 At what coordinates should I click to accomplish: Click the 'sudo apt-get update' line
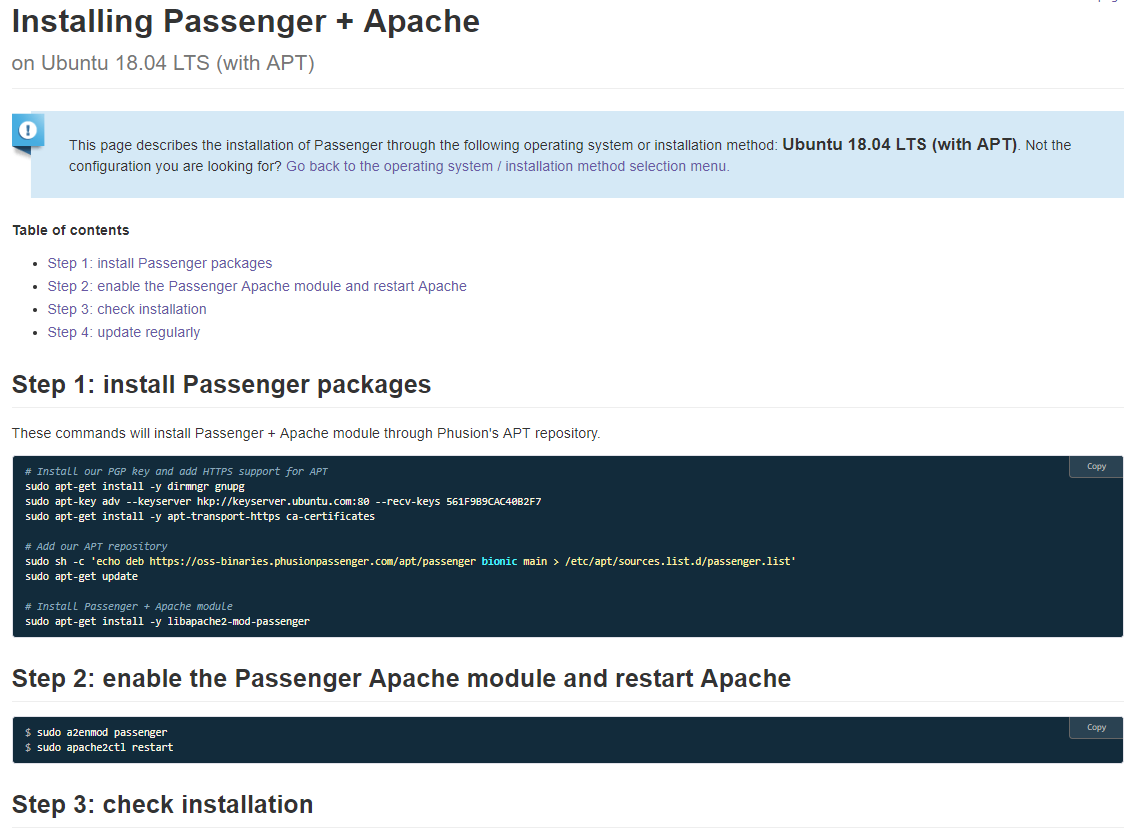click(x=82, y=577)
